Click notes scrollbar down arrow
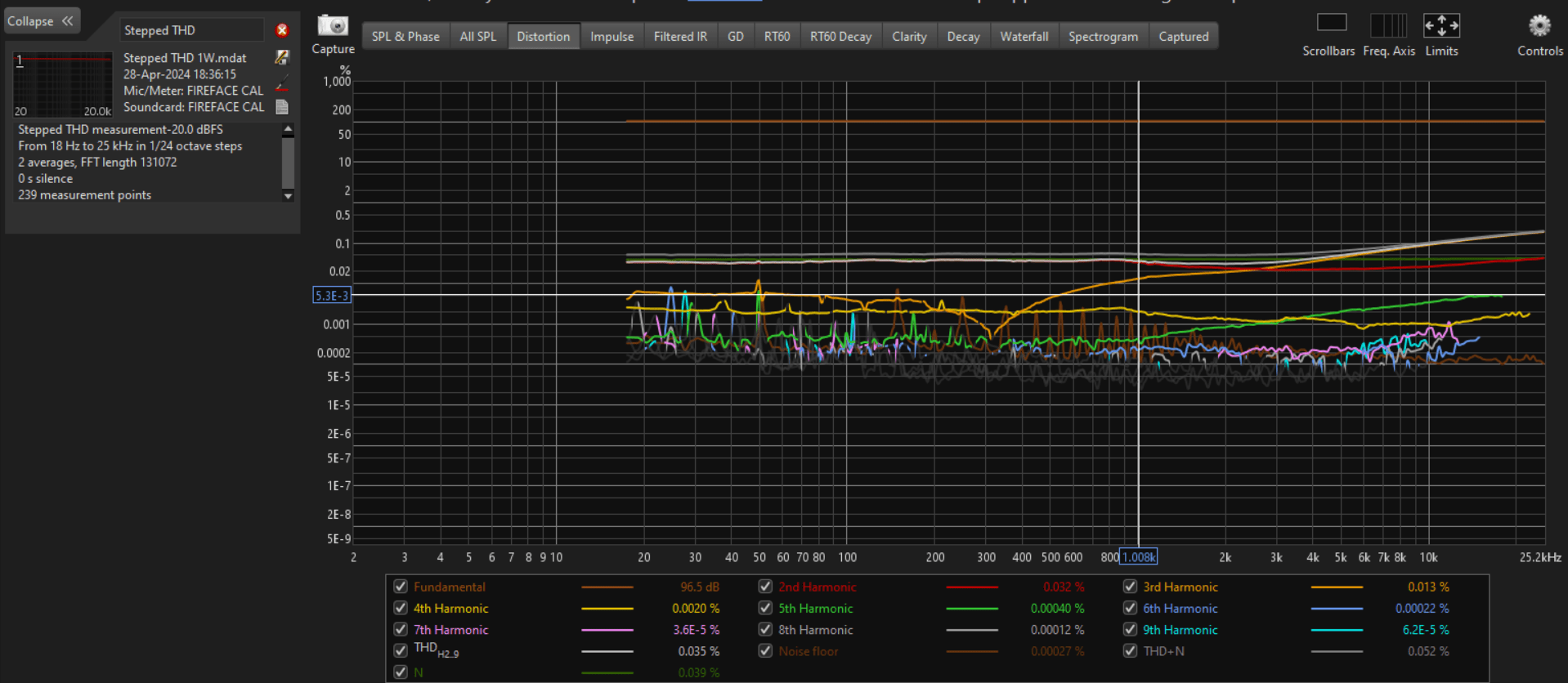This screenshot has height=683, width=1568. (x=288, y=195)
